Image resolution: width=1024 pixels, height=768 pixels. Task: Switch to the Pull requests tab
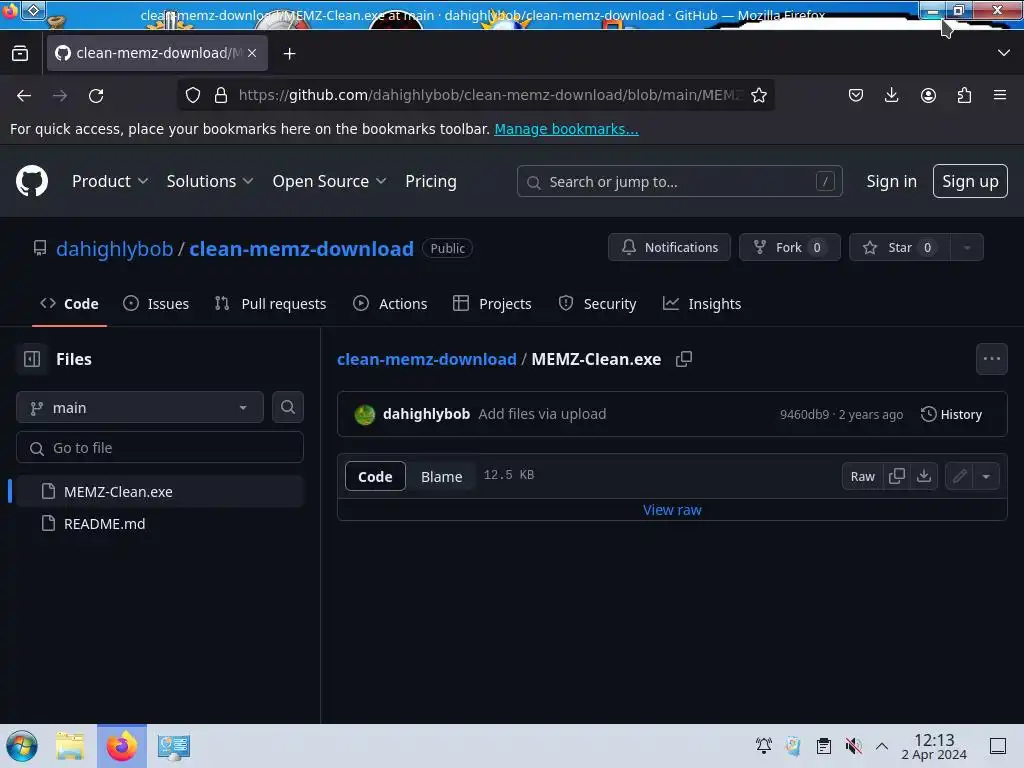click(x=270, y=304)
